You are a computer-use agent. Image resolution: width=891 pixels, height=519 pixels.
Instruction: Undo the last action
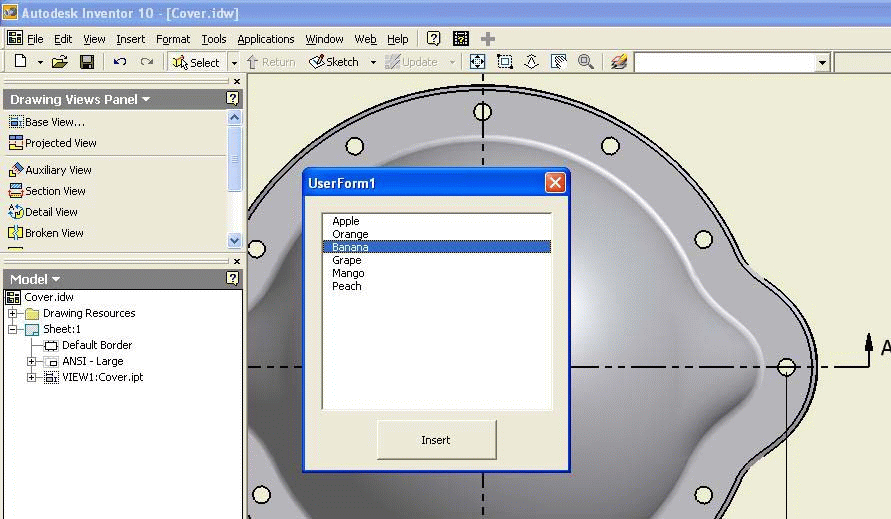coord(120,61)
